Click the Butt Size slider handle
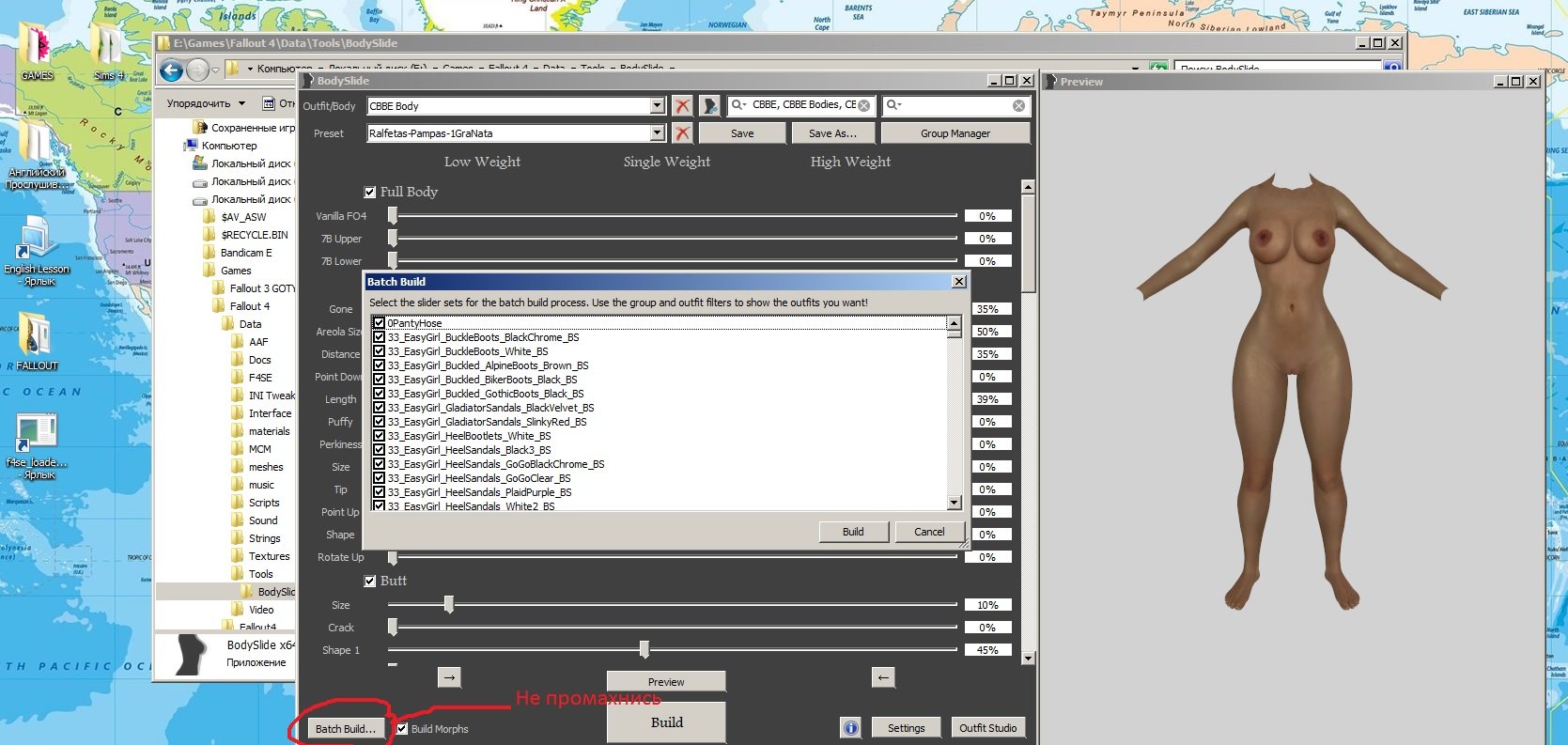The height and width of the screenshot is (745, 1568). click(x=449, y=605)
